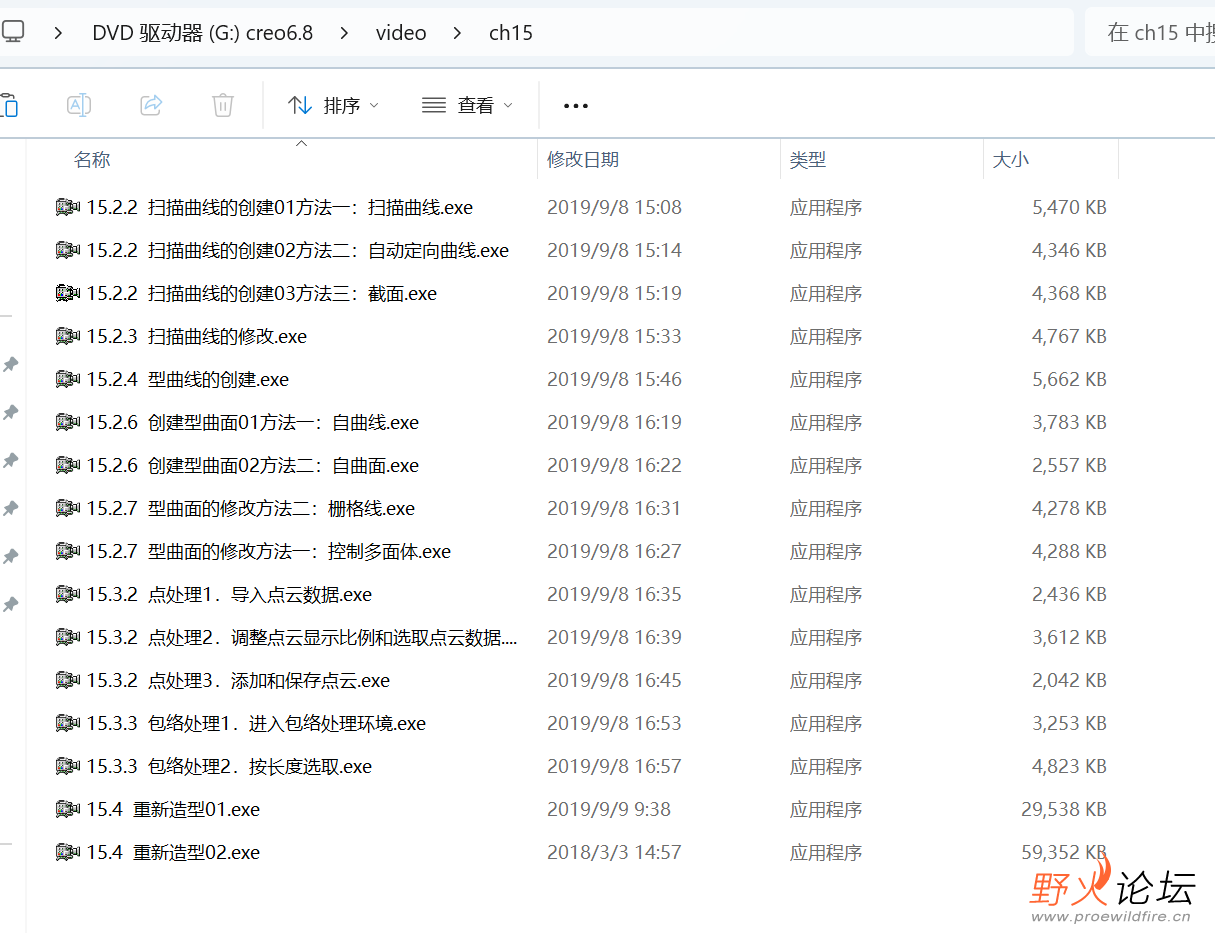Open the 查看 dropdown chevron
The image size is (1215, 933).
509,105
